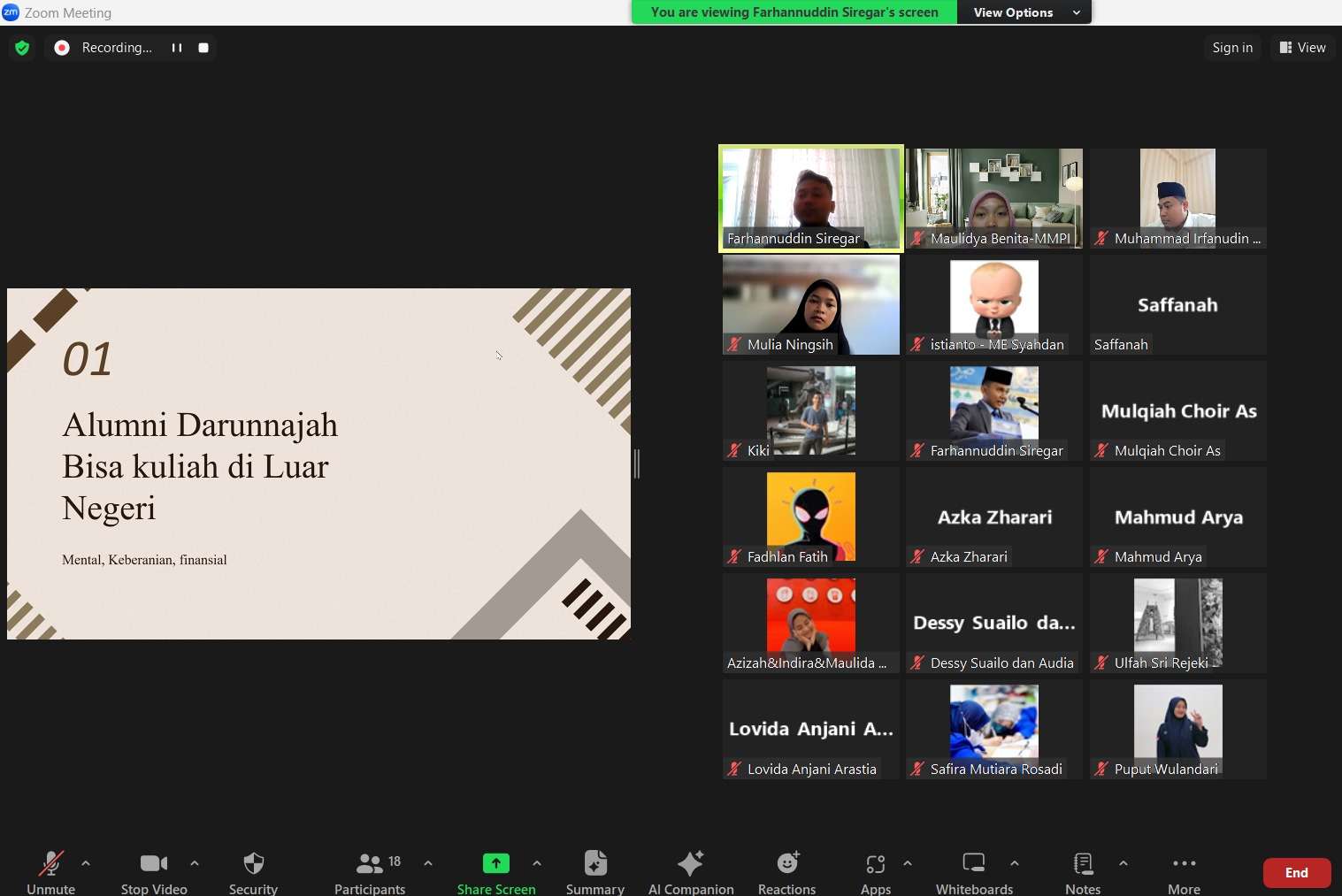Pause the recording

click(177, 48)
